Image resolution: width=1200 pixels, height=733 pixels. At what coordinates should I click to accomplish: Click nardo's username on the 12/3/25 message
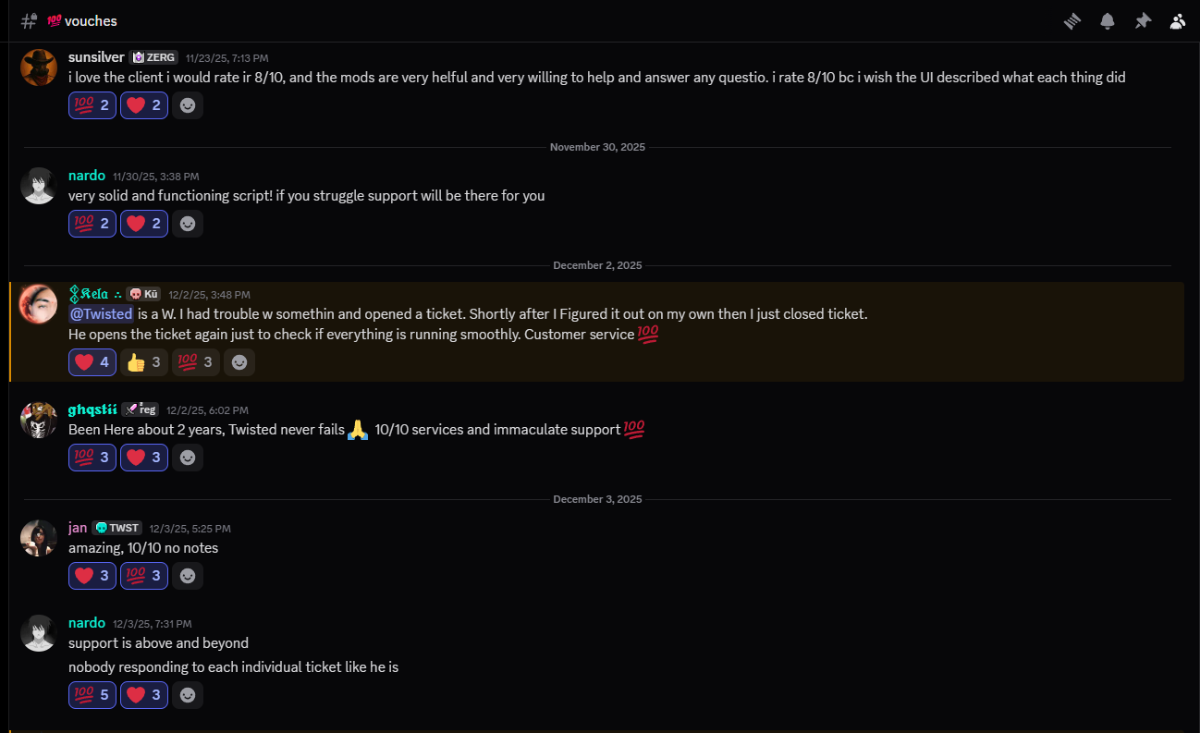(87, 623)
